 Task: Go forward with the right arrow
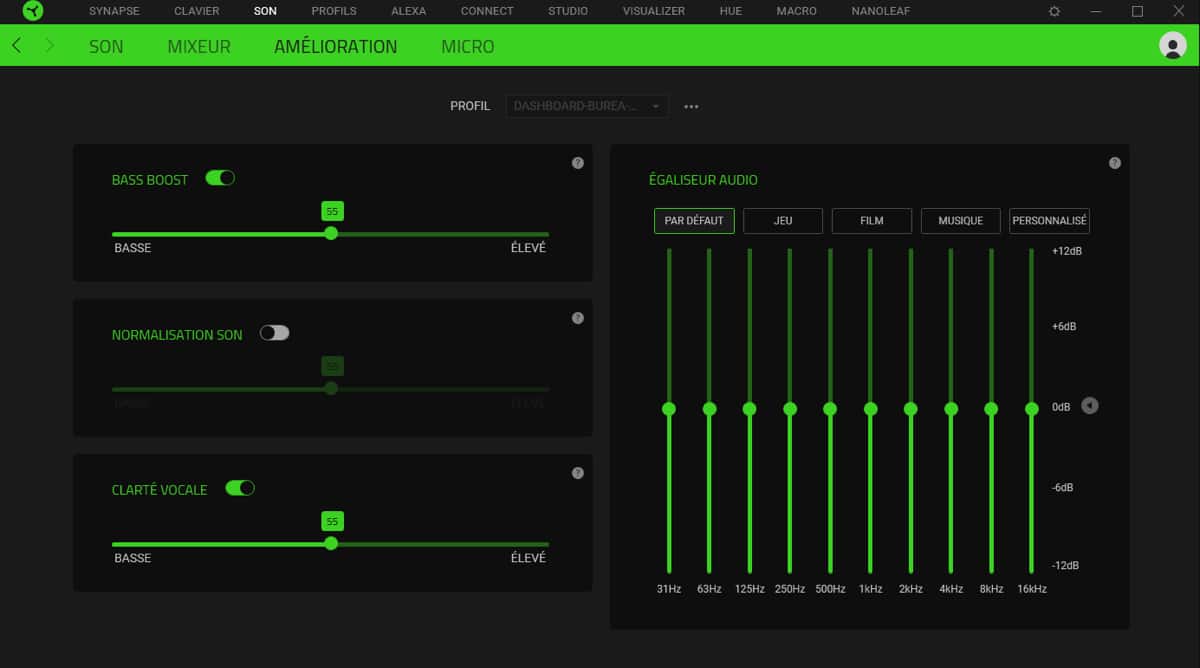point(50,46)
